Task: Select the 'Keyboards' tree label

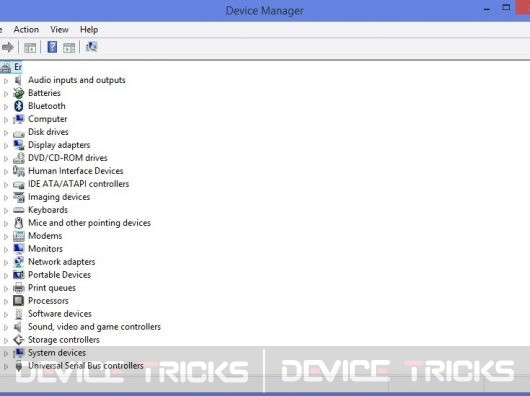Action: pos(48,210)
